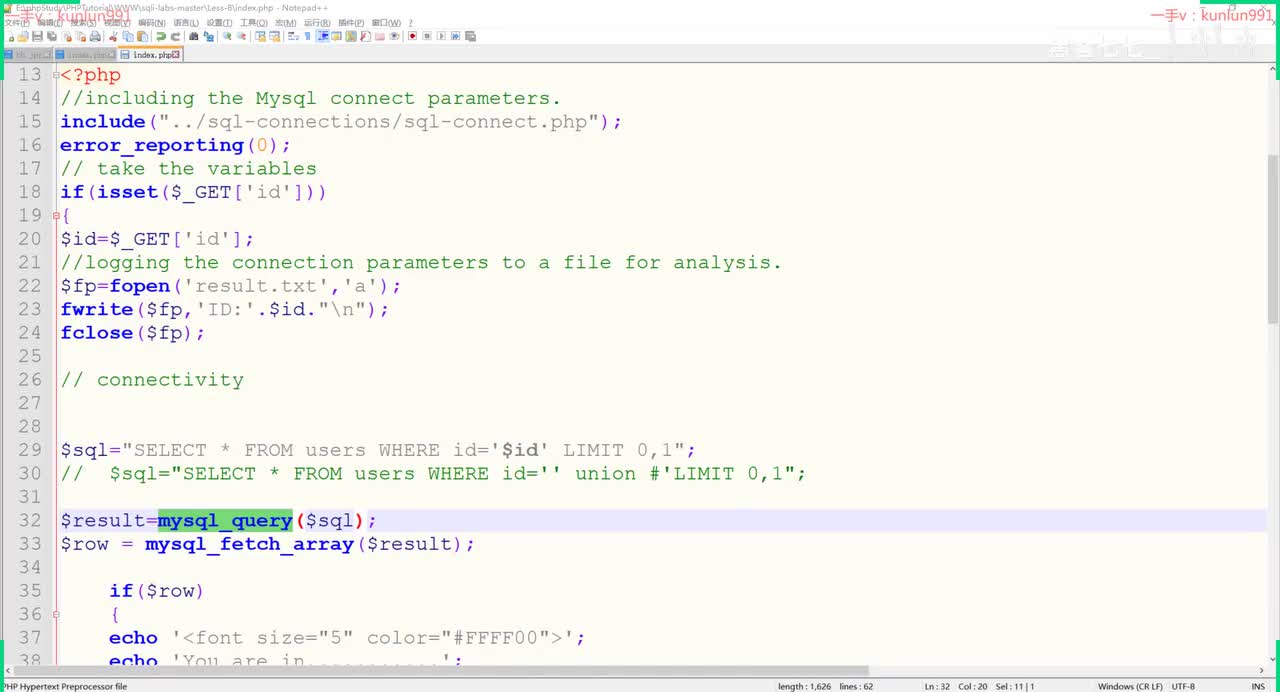Click the Cut scissors icon

[112, 36]
